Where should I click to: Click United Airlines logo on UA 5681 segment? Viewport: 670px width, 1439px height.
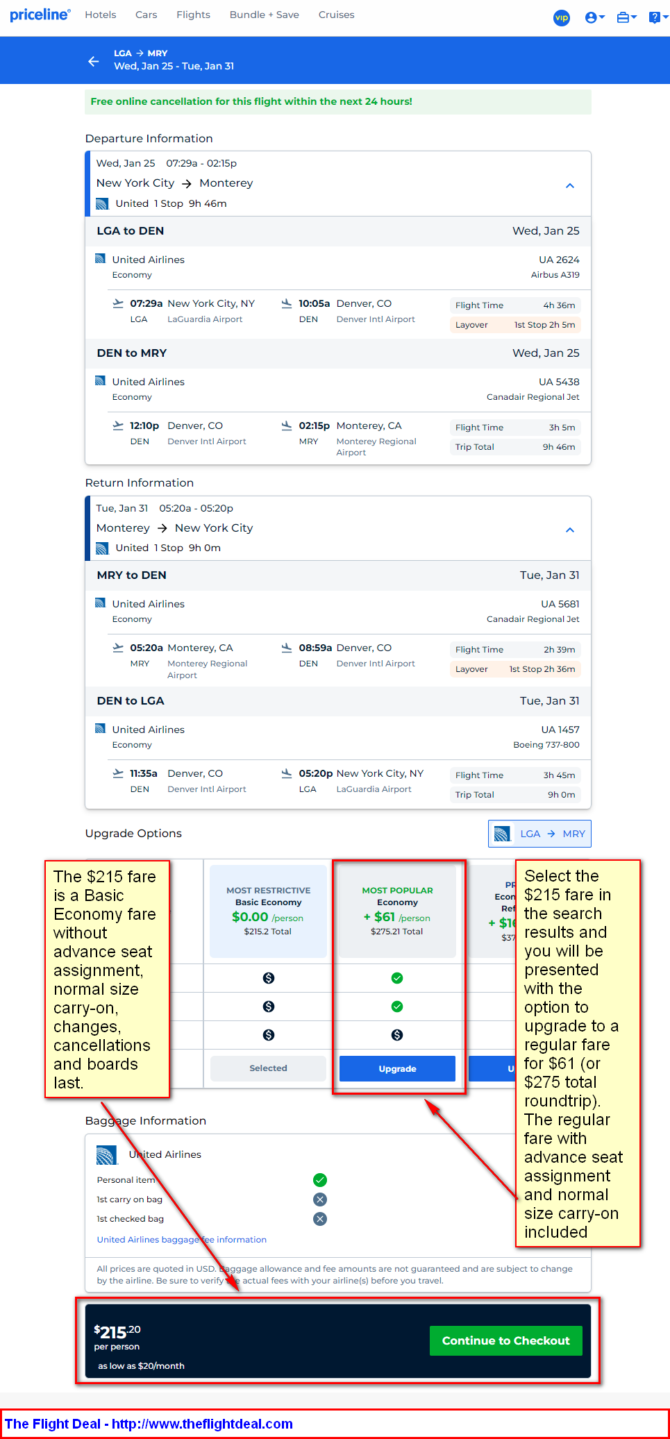click(x=100, y=602)
